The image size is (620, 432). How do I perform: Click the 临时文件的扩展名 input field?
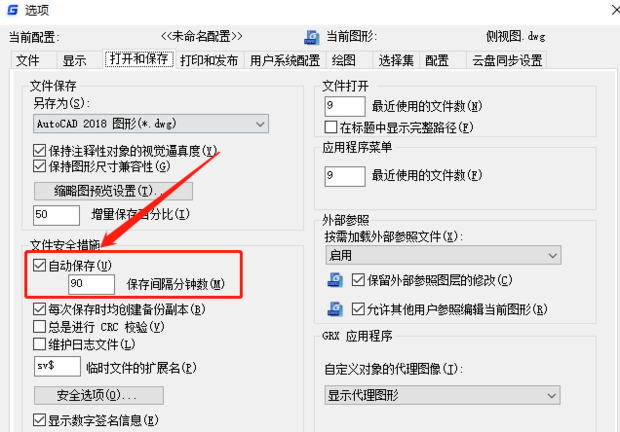57,366
